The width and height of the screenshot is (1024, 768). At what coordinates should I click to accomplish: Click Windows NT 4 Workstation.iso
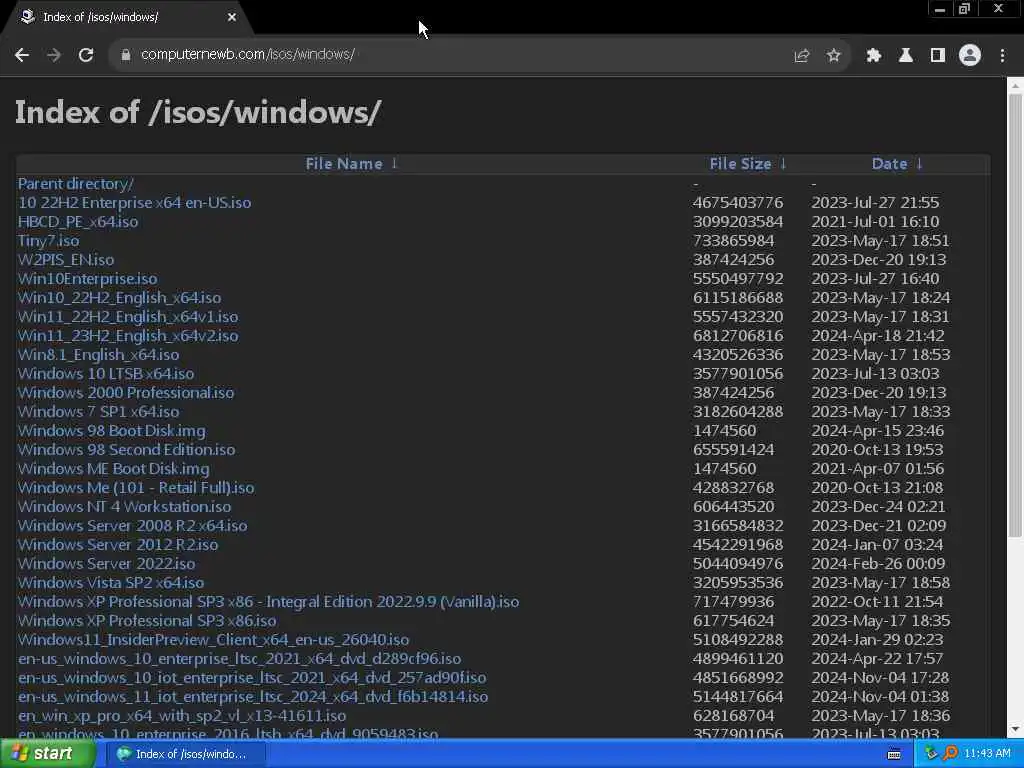(124, 506)
